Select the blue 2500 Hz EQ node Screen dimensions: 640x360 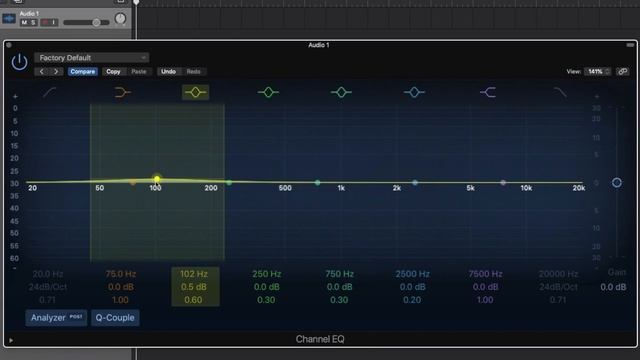[415, 182]
